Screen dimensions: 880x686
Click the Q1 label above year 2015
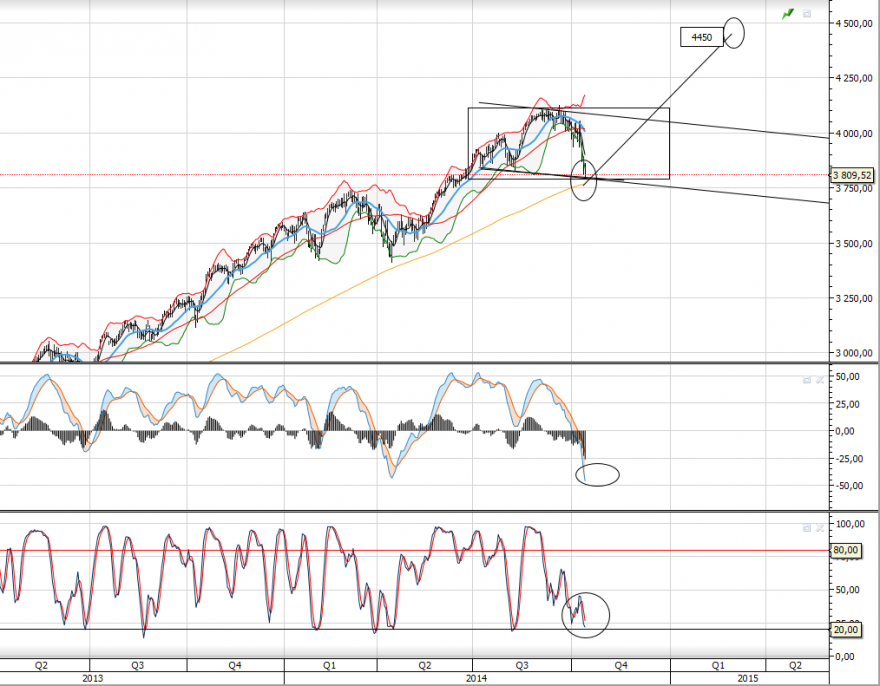[718, 665]
